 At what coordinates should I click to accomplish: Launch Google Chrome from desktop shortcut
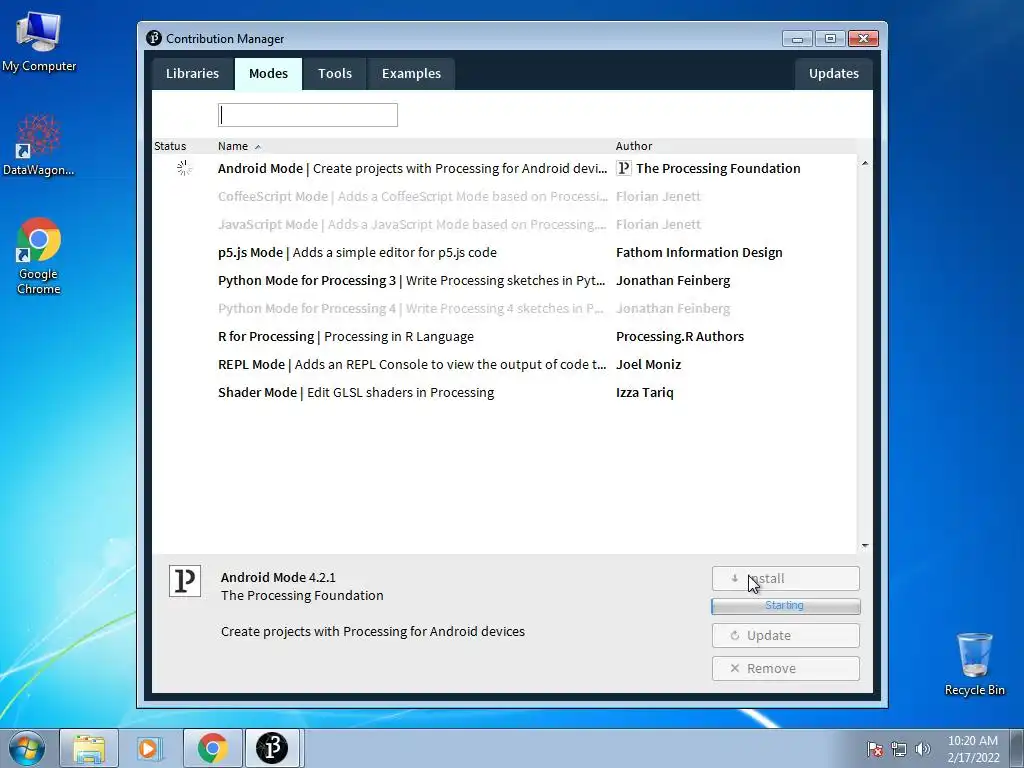click(39, 255)
